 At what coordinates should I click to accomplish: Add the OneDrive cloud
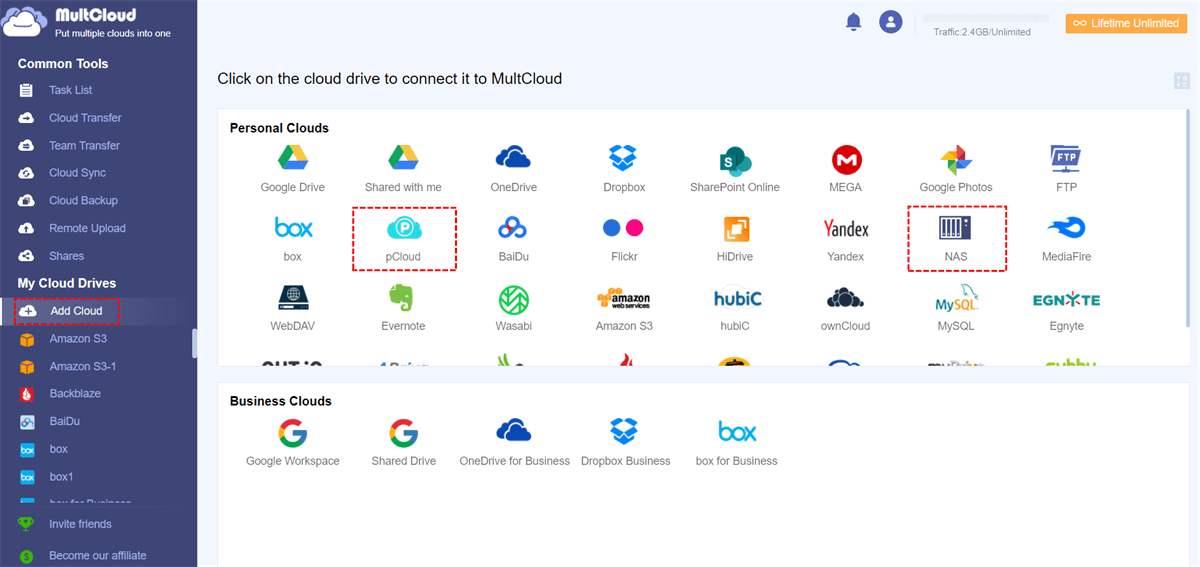tap(513, 168)
